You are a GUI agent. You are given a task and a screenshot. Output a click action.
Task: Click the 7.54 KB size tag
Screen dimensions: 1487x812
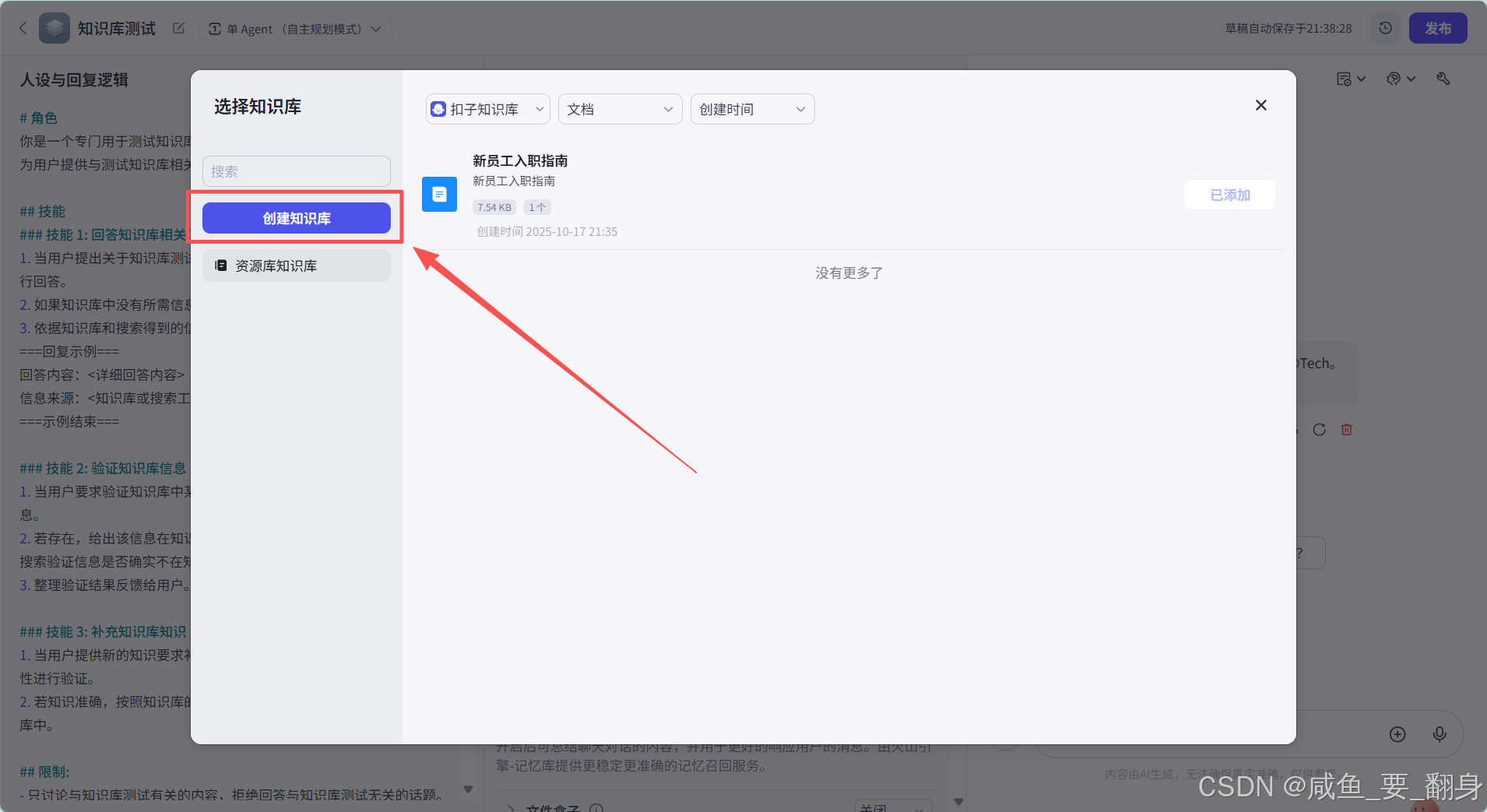click(494, 207)
